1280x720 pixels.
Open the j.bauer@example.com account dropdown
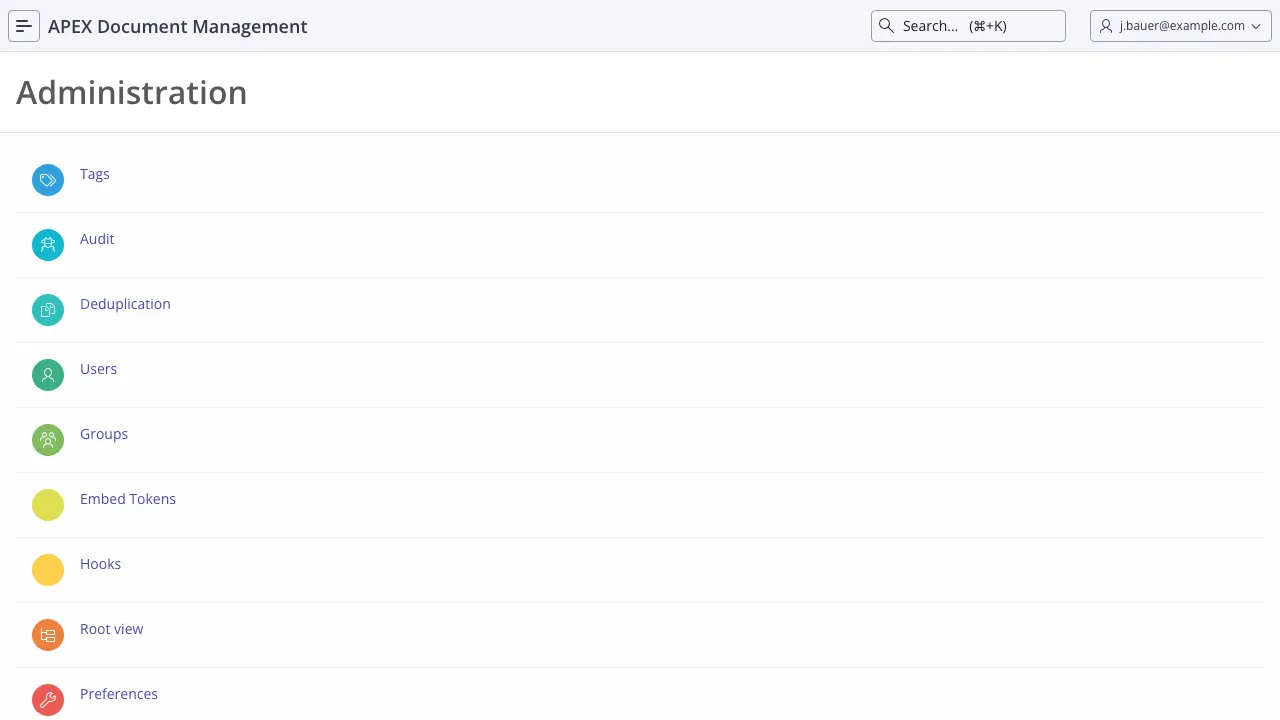point(1181,26)
